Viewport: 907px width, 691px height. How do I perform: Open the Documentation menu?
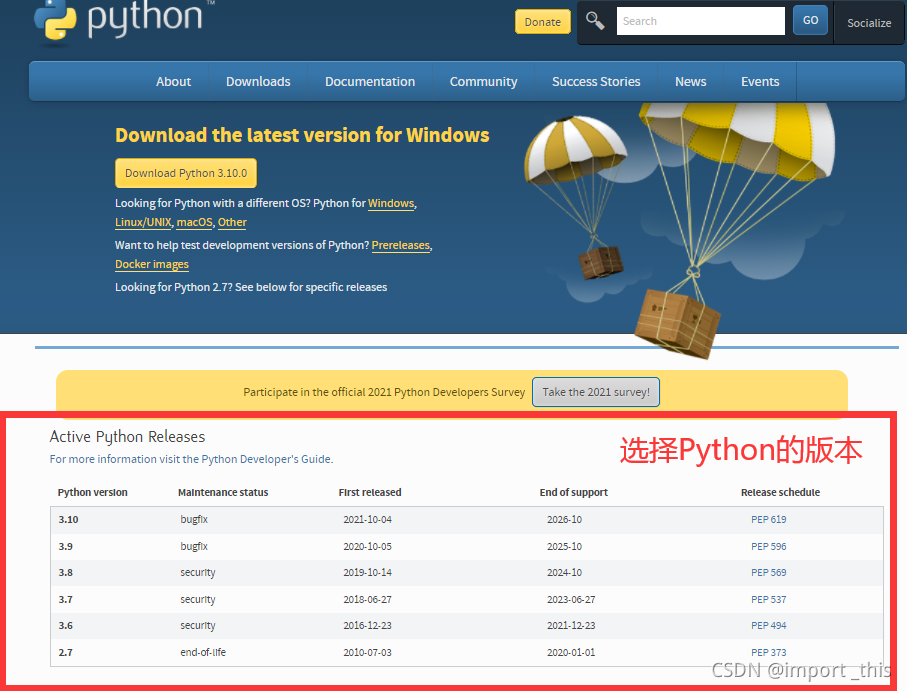370,82
